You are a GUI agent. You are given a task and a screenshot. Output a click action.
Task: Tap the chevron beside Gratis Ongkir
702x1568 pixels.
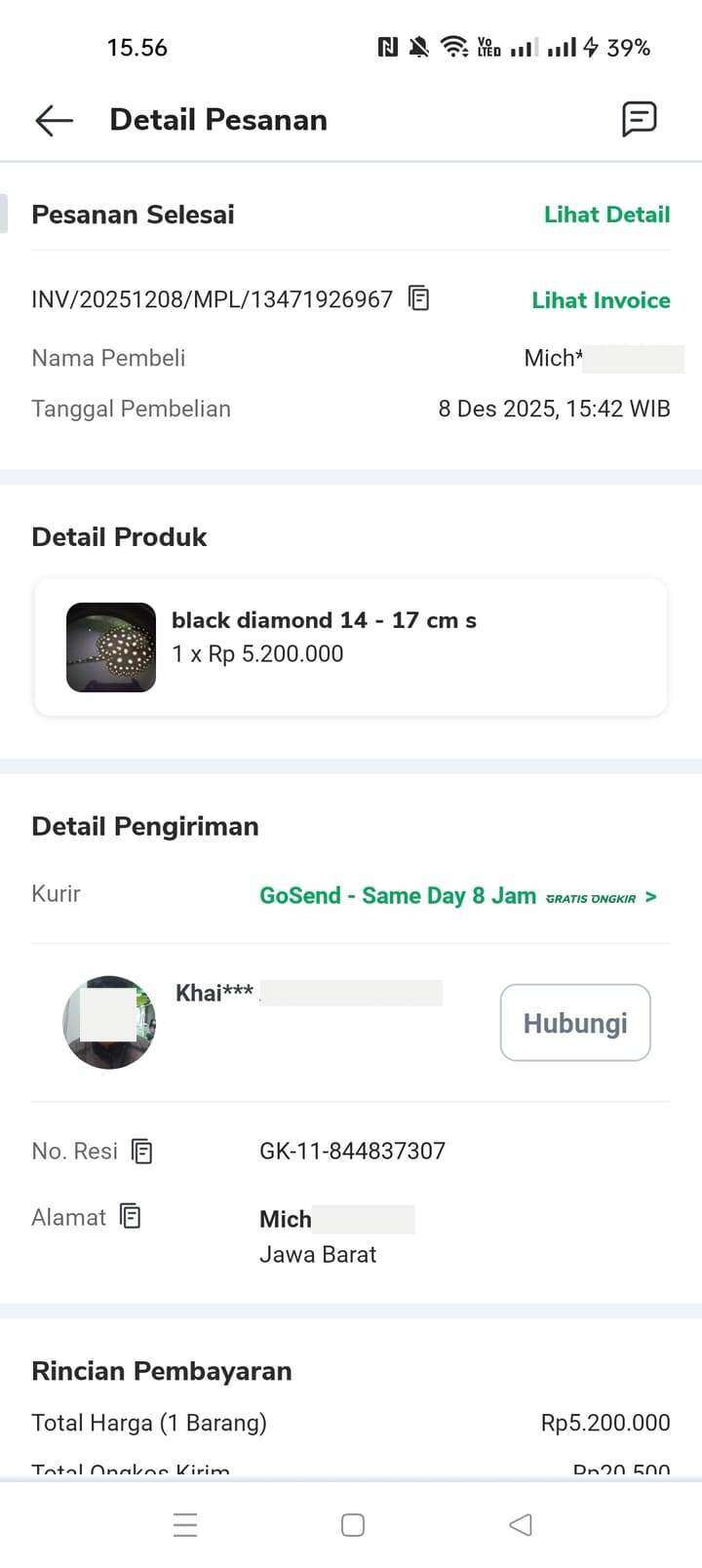[651, 897]
